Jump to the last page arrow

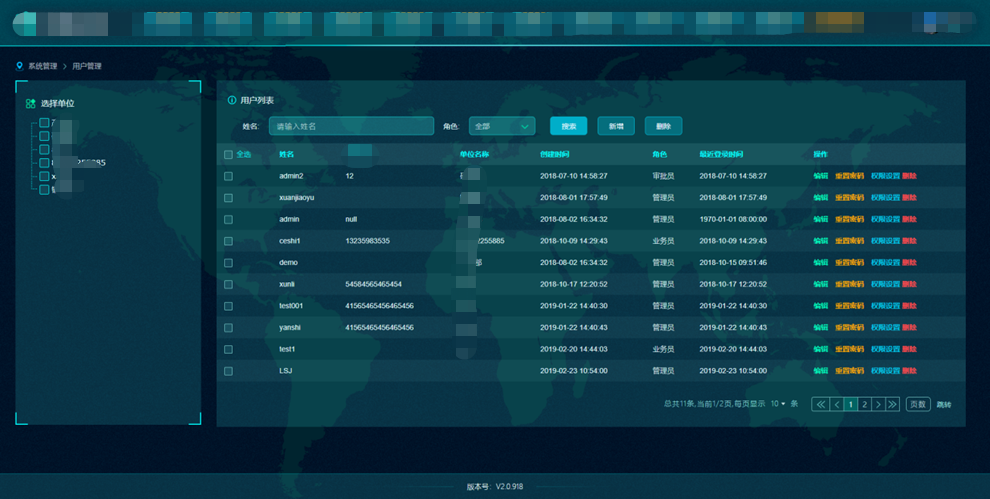tap(893, 404)
